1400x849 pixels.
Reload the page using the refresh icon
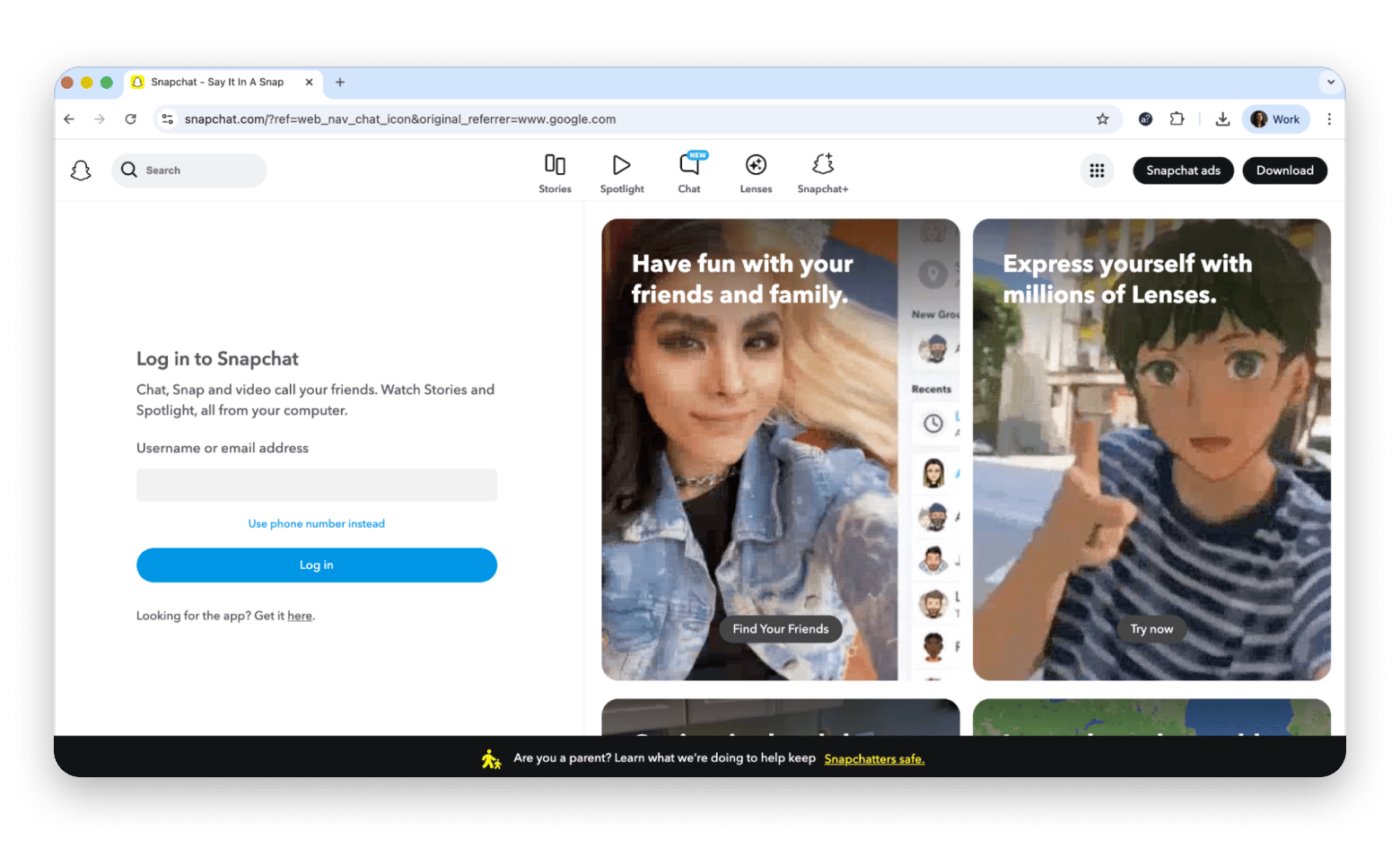[x=130, y=118]
